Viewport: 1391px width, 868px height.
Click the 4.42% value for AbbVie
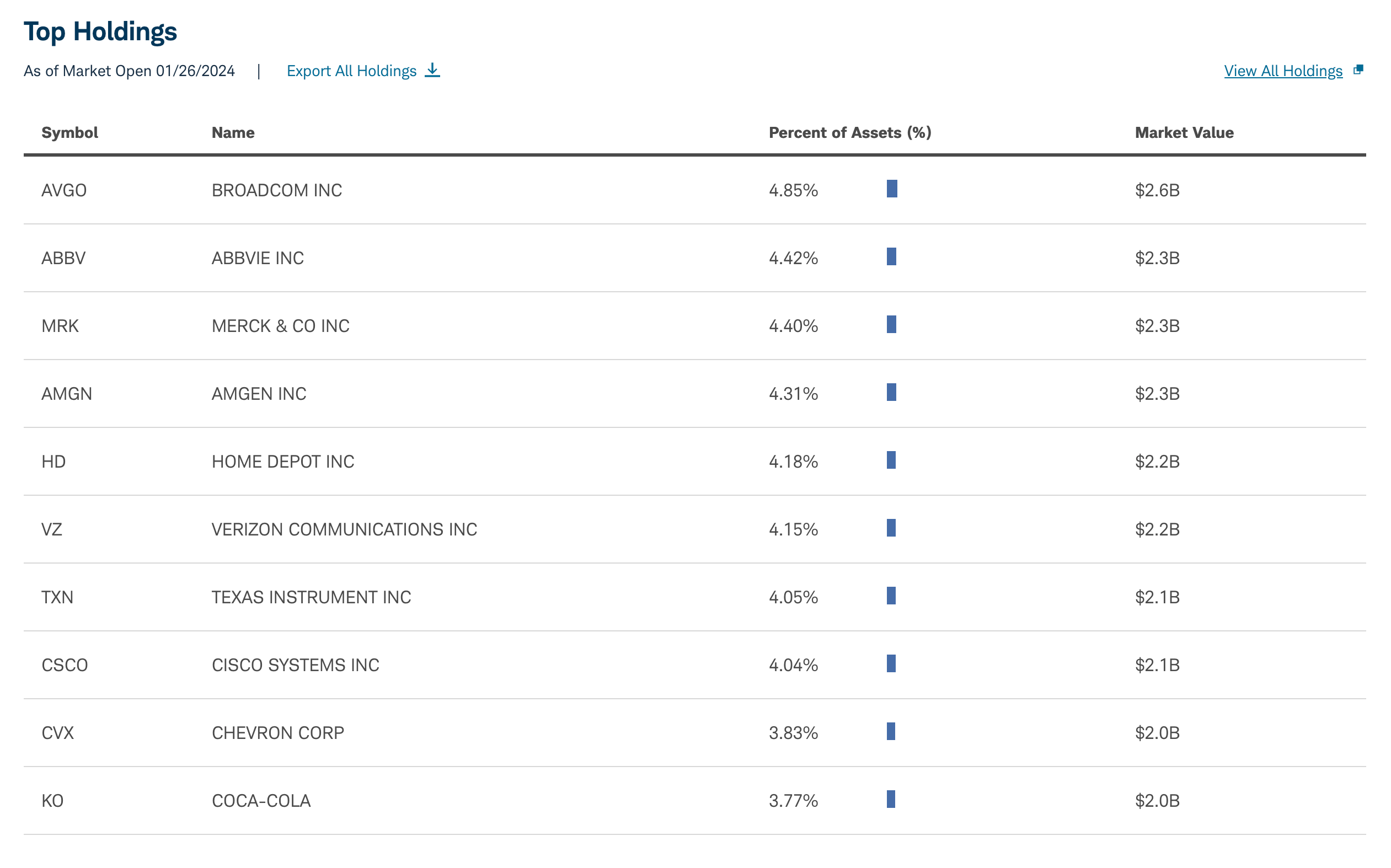(x=793, y=258)
